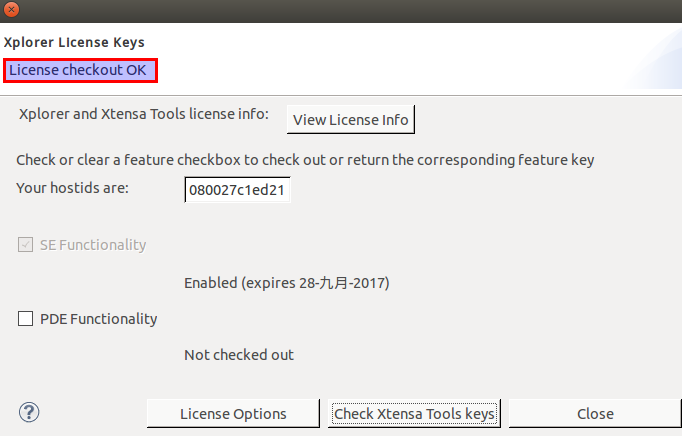Viewport: 682px width, 436px height.
Task: Click Xplorer and Xtensa Tools license info label
Action: [x=144, y=114]
